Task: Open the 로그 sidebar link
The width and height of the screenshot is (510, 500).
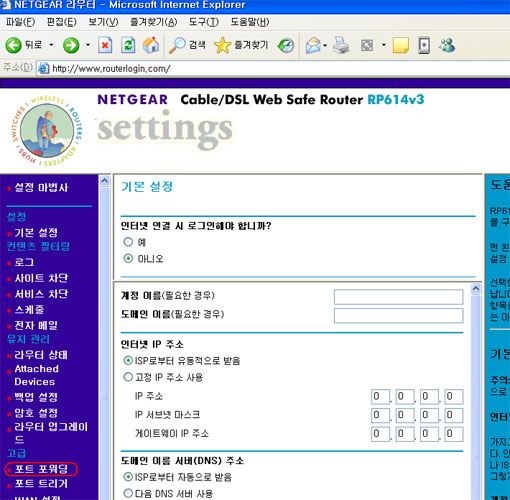Action: (24, 262)
